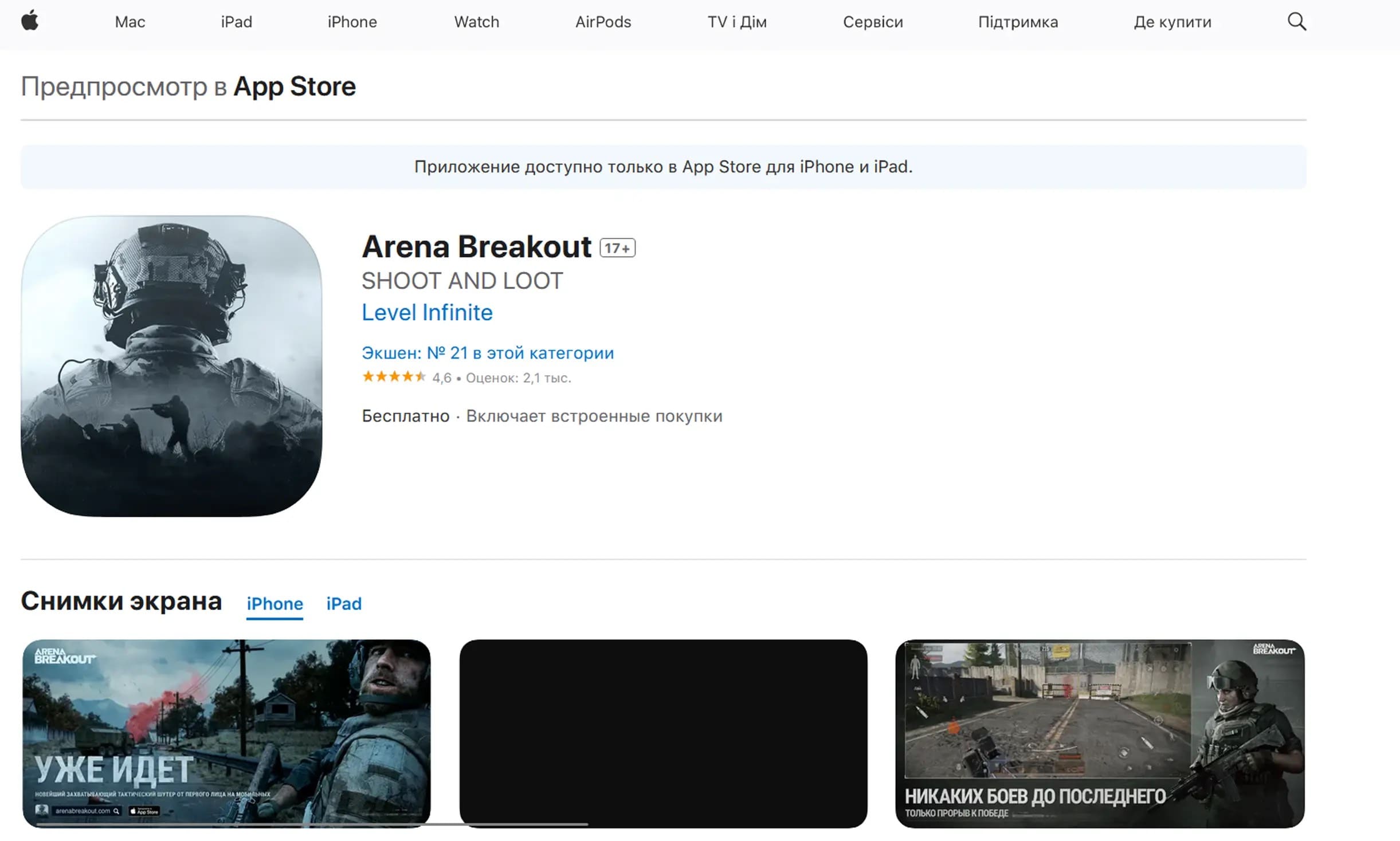
Task: Click the Arena Breakout app icon
Action: click(171, 366)
